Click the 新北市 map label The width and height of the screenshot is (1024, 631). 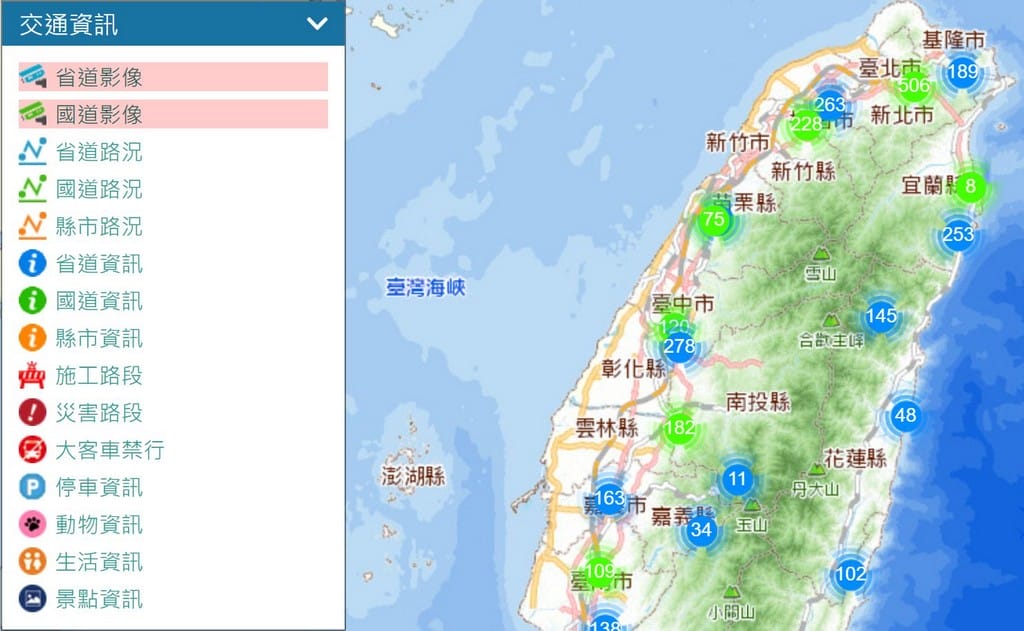click(902, 115)
